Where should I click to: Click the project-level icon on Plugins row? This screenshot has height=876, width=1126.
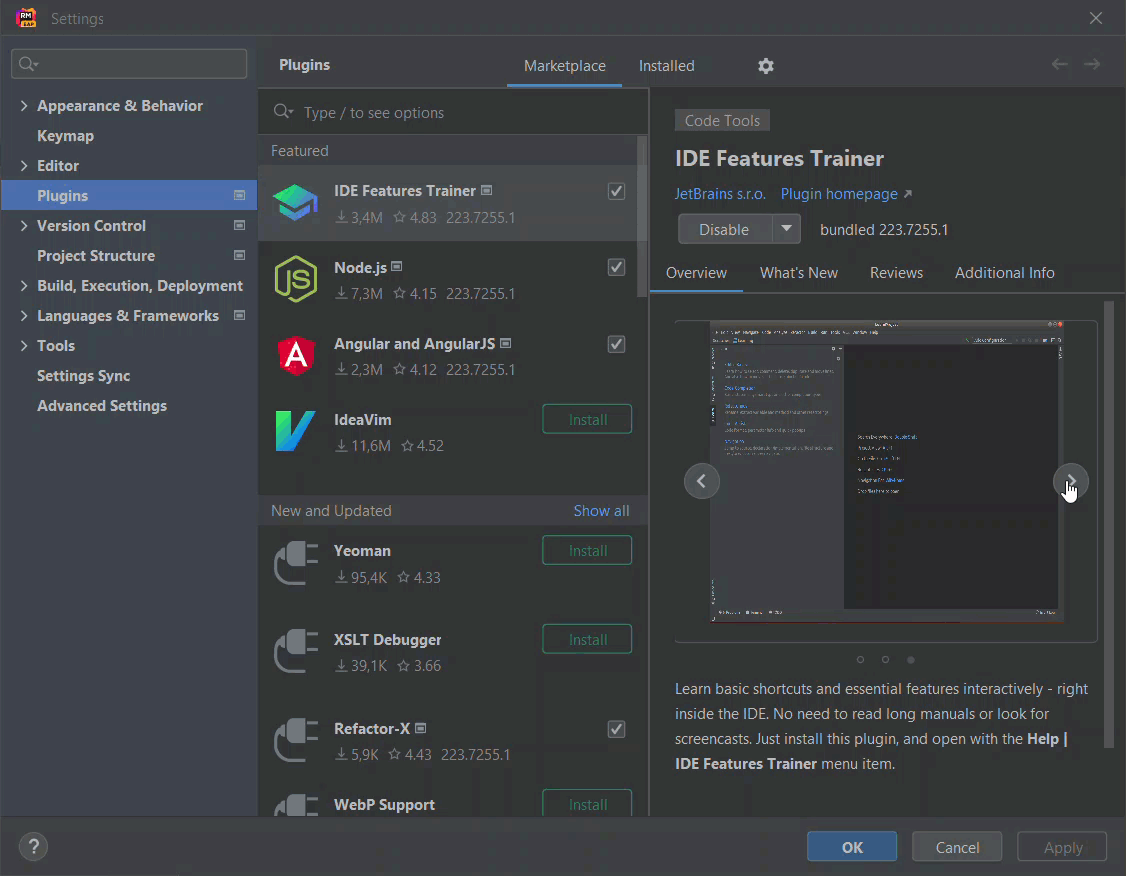click(x=240, y=195)
